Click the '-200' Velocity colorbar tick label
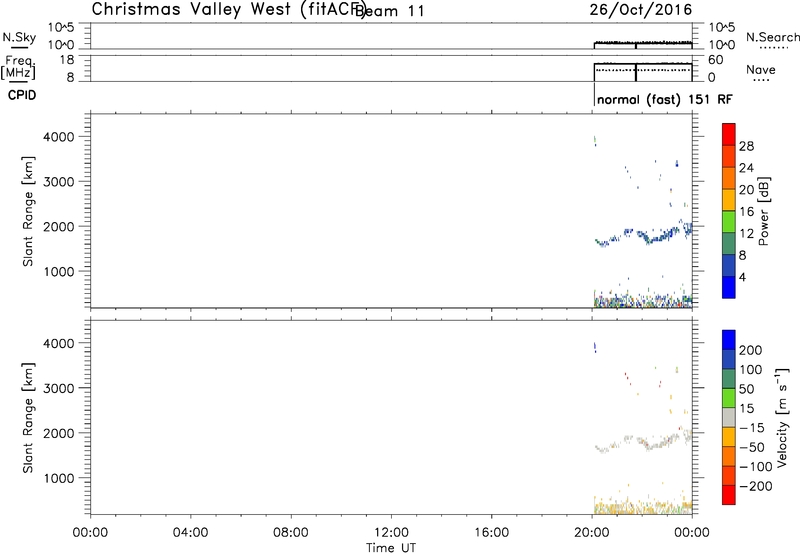Image resolution: width=800 pixels, height=554 pixels. point(756,486)
